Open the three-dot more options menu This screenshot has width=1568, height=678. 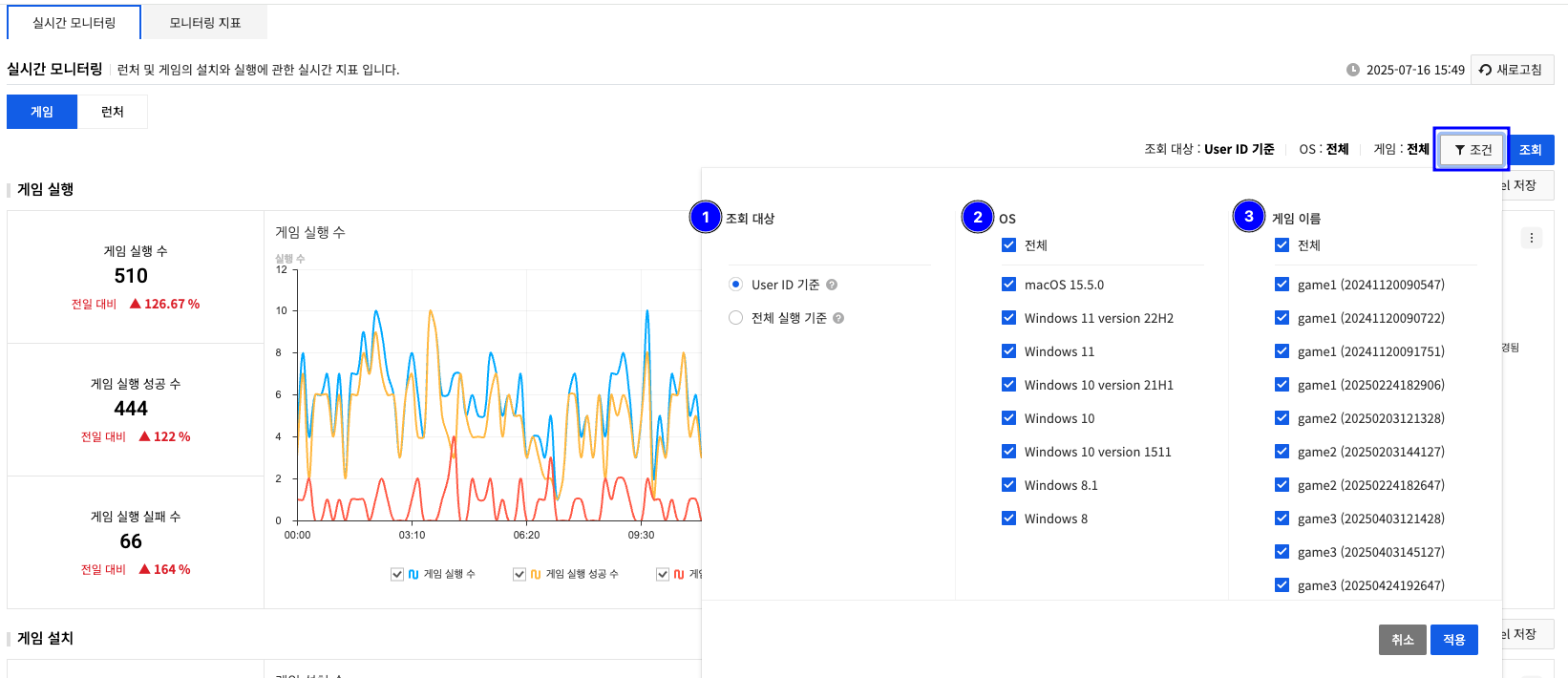(x=1532, y=238)
